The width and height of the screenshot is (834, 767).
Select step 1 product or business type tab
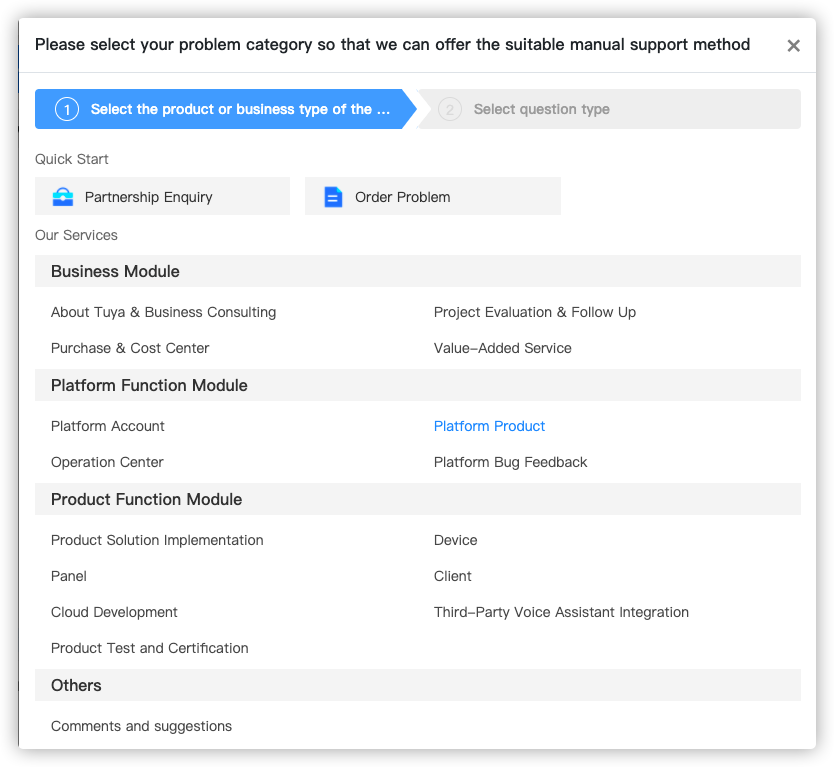point(226,109)
